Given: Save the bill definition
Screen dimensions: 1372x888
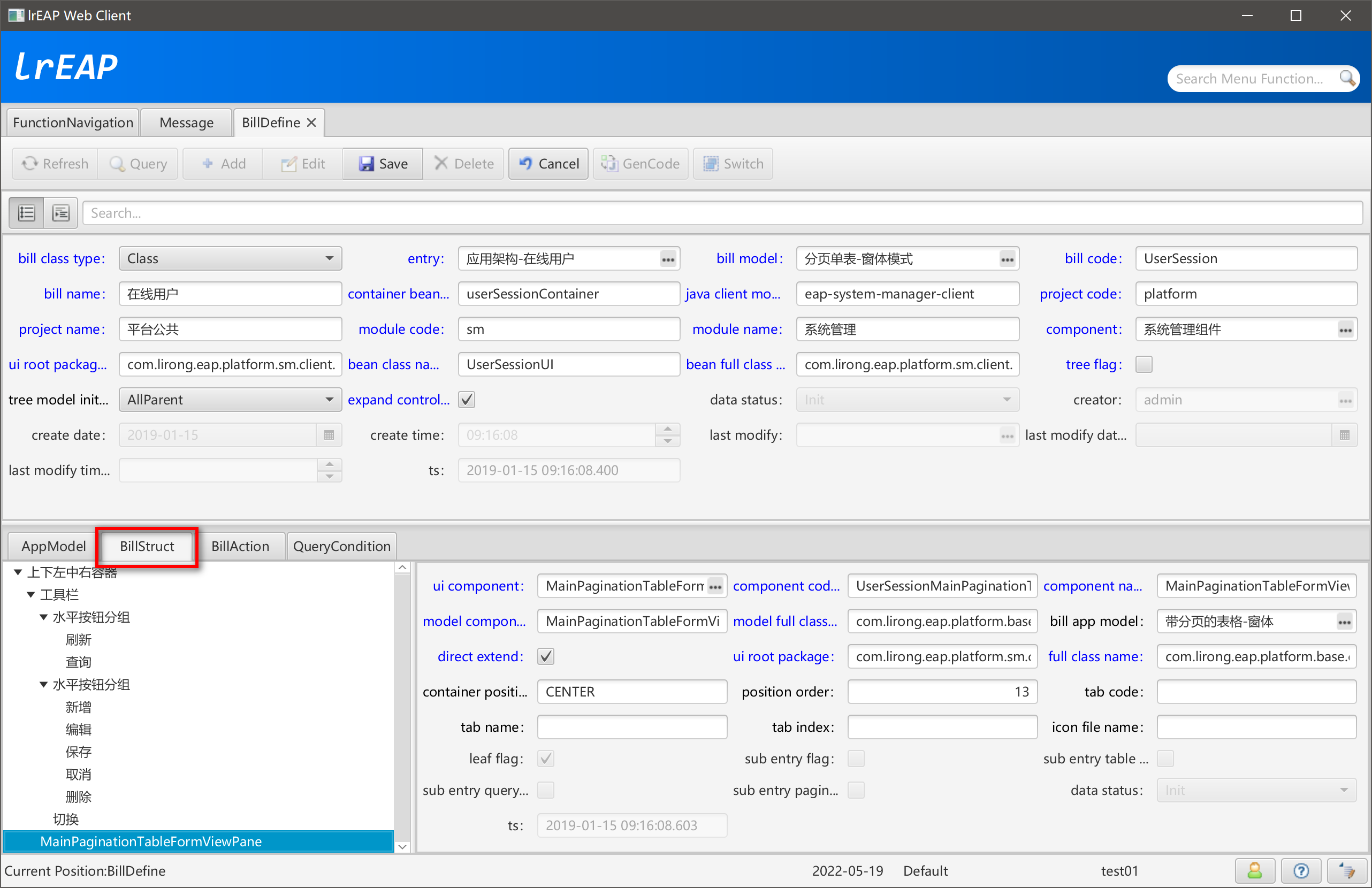Looking at the screenshot, I should [x=383, y=164].
